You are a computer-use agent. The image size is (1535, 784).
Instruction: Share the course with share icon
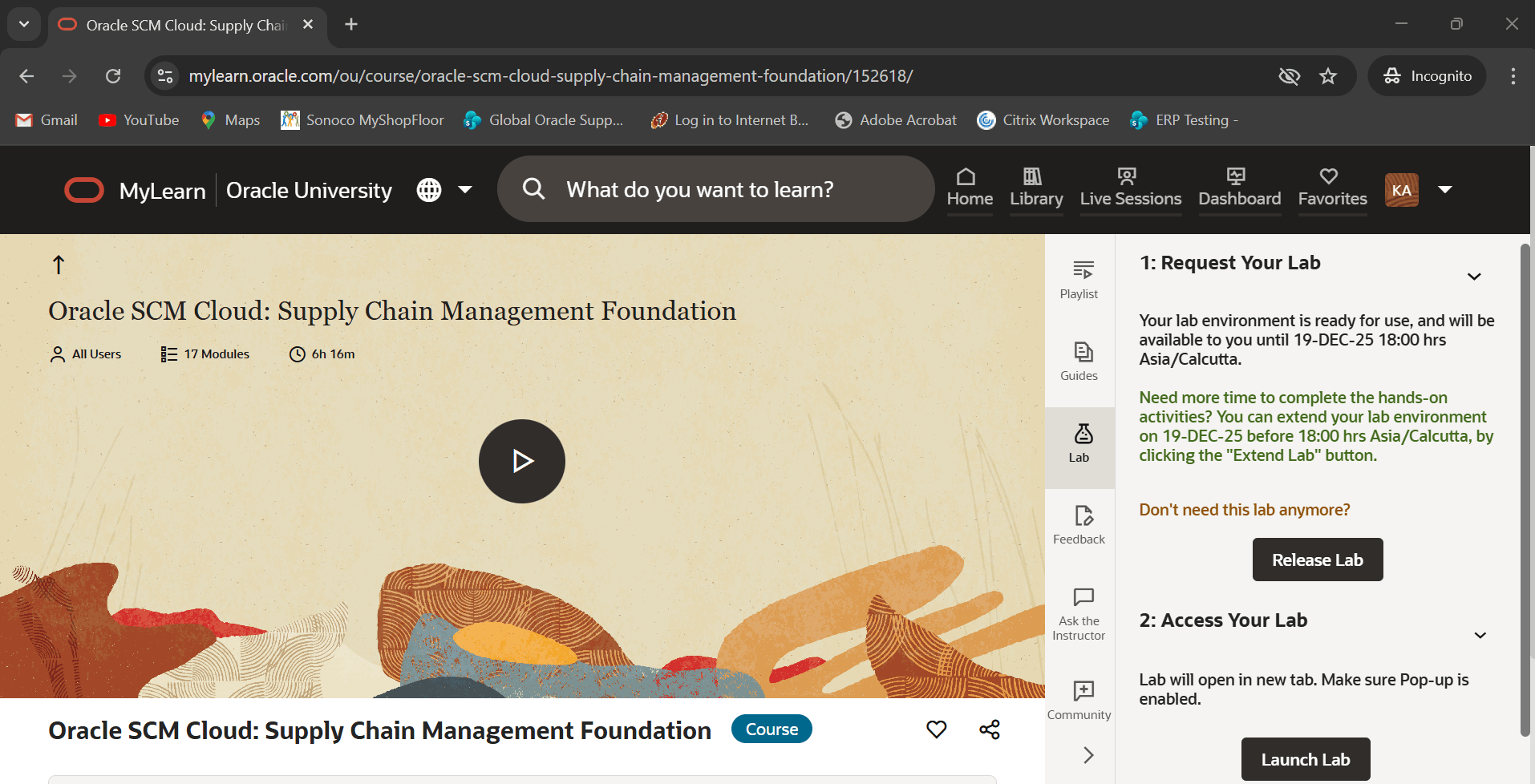pyautogui.click(x=990, y=729)
